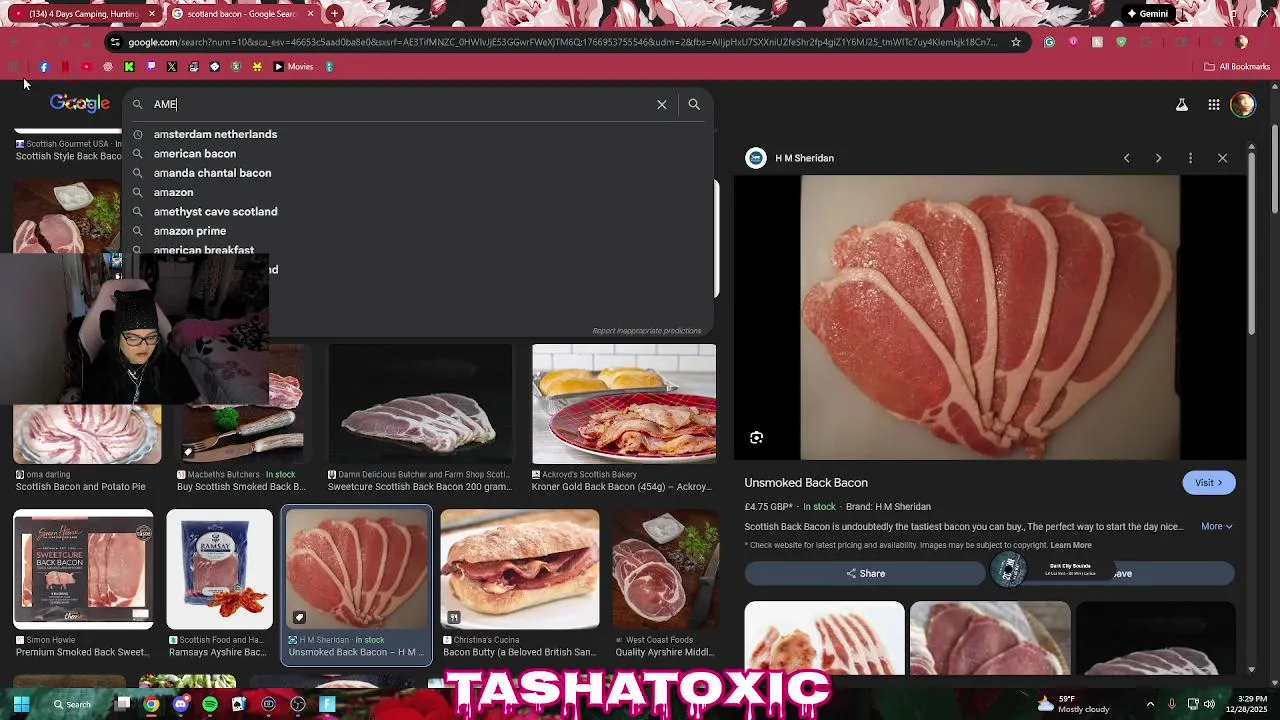Open Ramsays Ayrshire Bacon thumbnail
Viewport: 1280px width, 720px height.
tap(219, 569)
